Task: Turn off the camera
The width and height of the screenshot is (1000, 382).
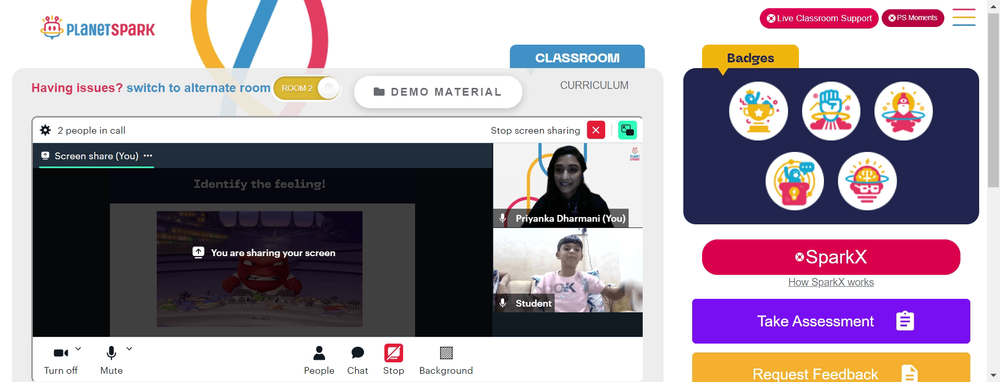Action: tap(61, 360)
